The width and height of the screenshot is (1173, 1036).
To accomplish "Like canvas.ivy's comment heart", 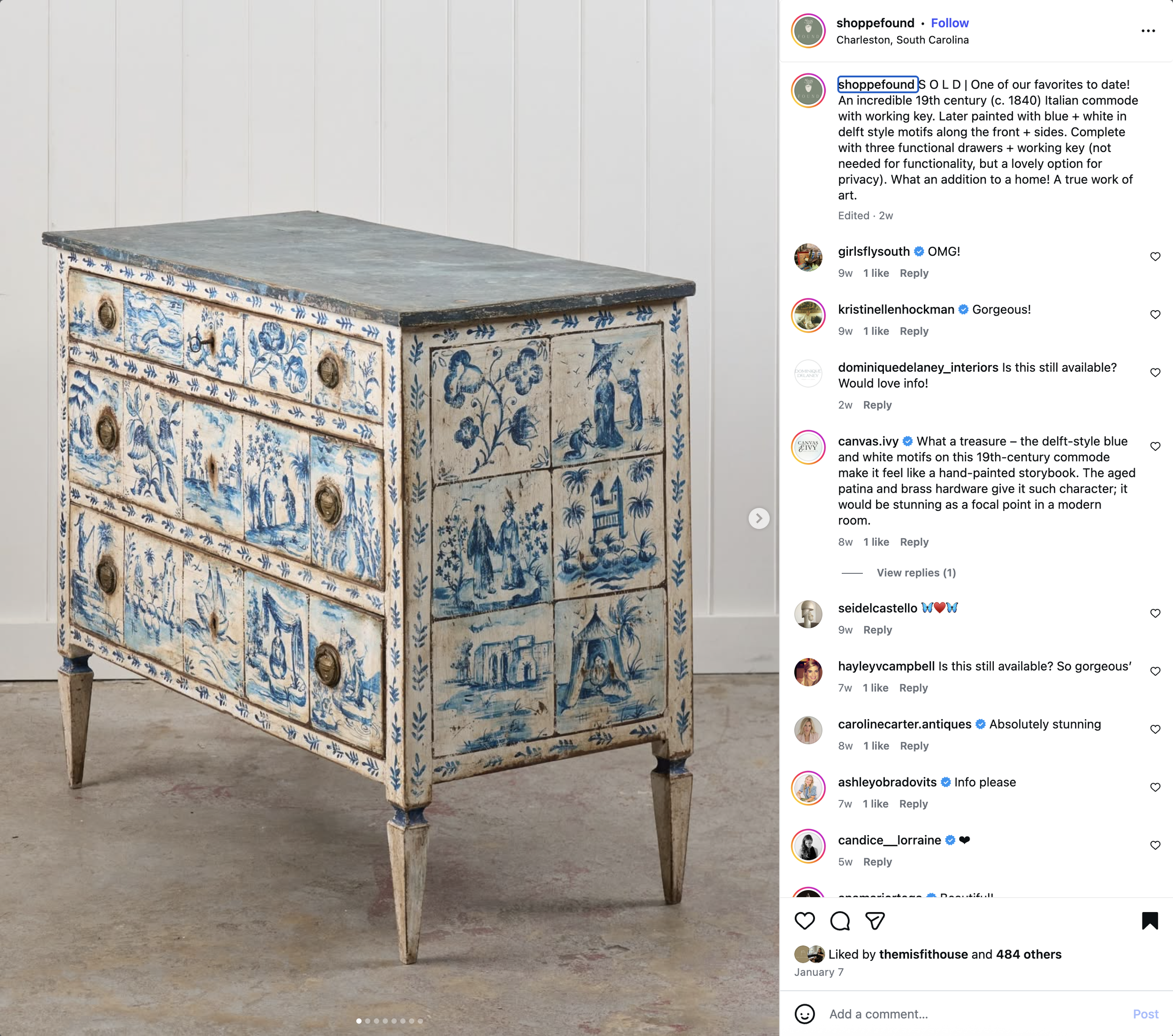I will [1155, 446].
